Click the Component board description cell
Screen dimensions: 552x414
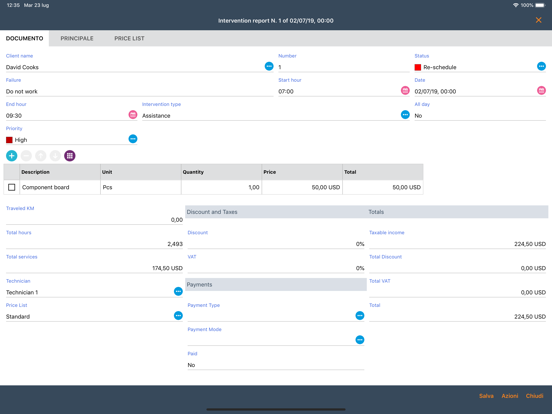click(60, 187)
